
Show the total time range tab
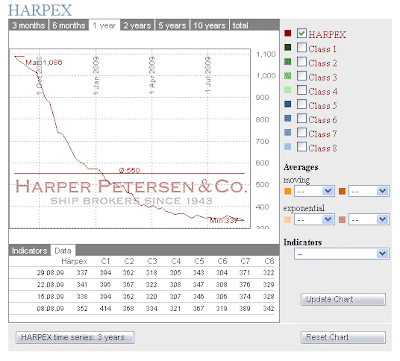coord(240,25)
